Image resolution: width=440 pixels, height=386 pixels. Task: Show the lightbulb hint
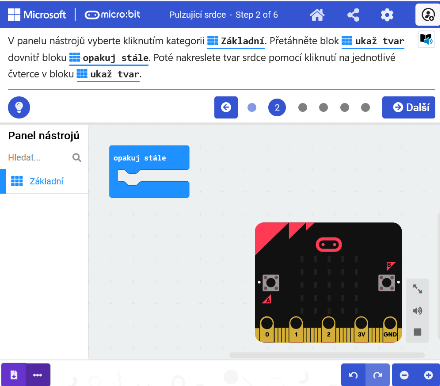click(x=19, y=107)
